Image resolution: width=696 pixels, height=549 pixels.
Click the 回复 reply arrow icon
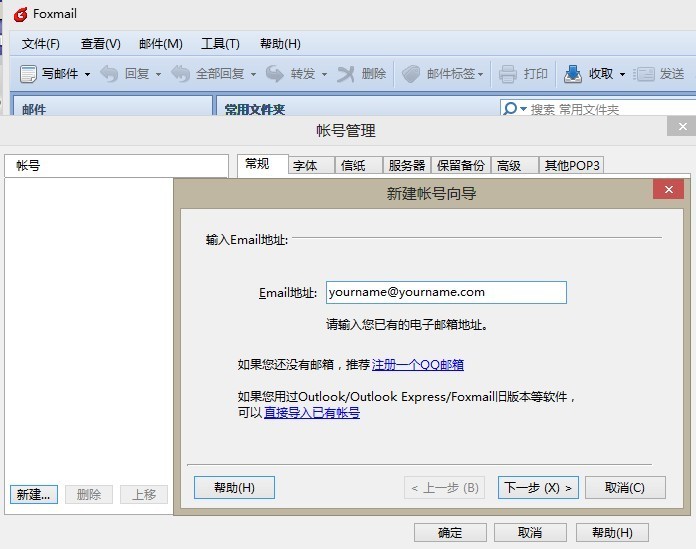coord(109,74)
